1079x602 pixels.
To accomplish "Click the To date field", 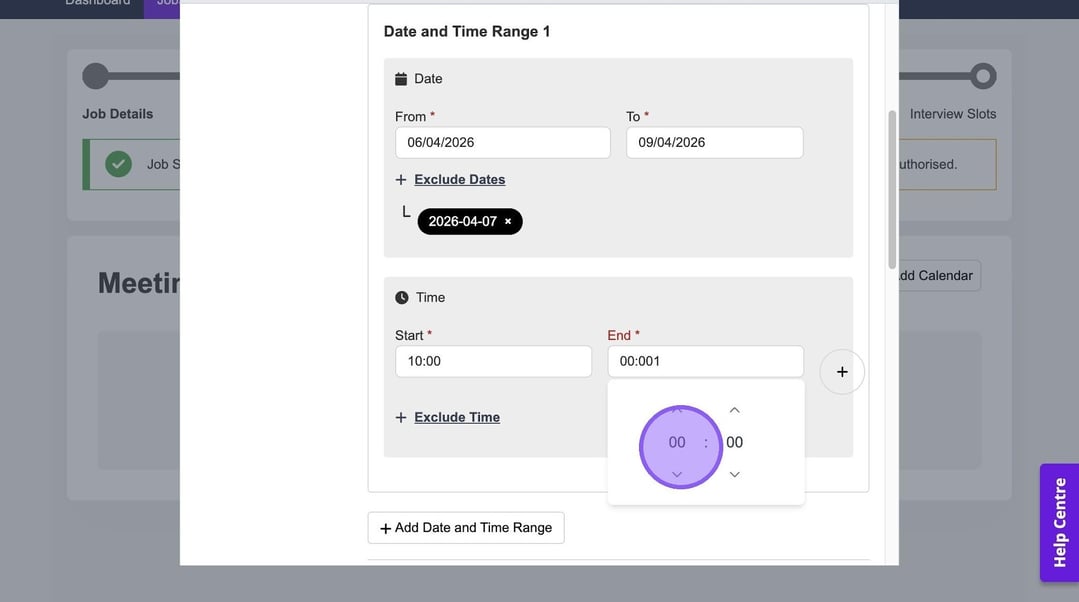I will click(714, 142).
